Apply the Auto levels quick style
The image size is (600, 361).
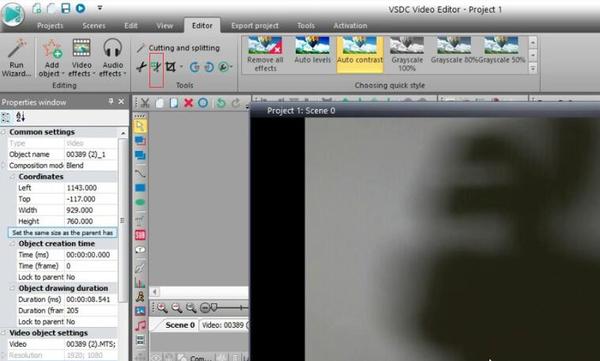pos(313,50)
